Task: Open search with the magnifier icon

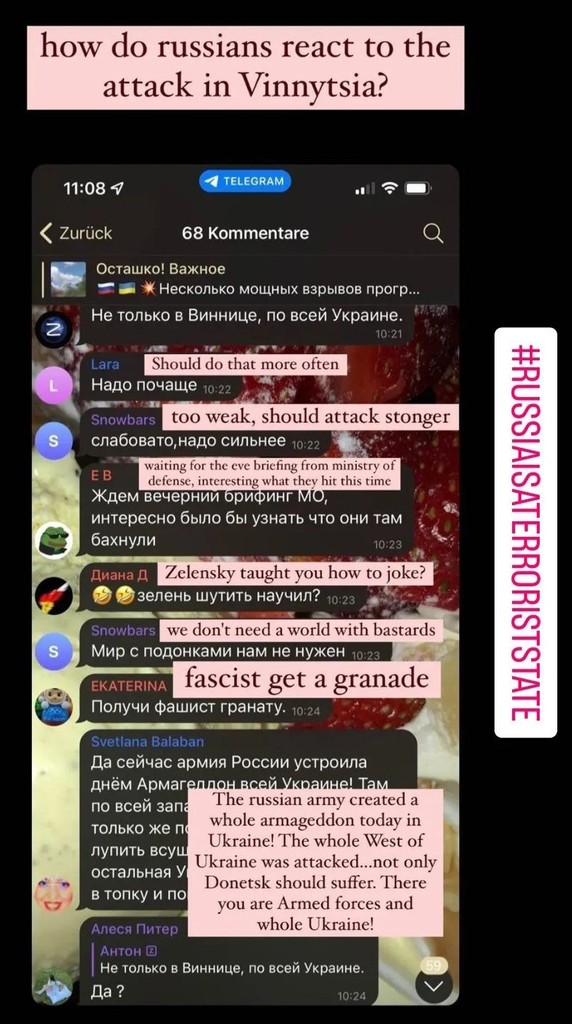Action: coord(433,233)
